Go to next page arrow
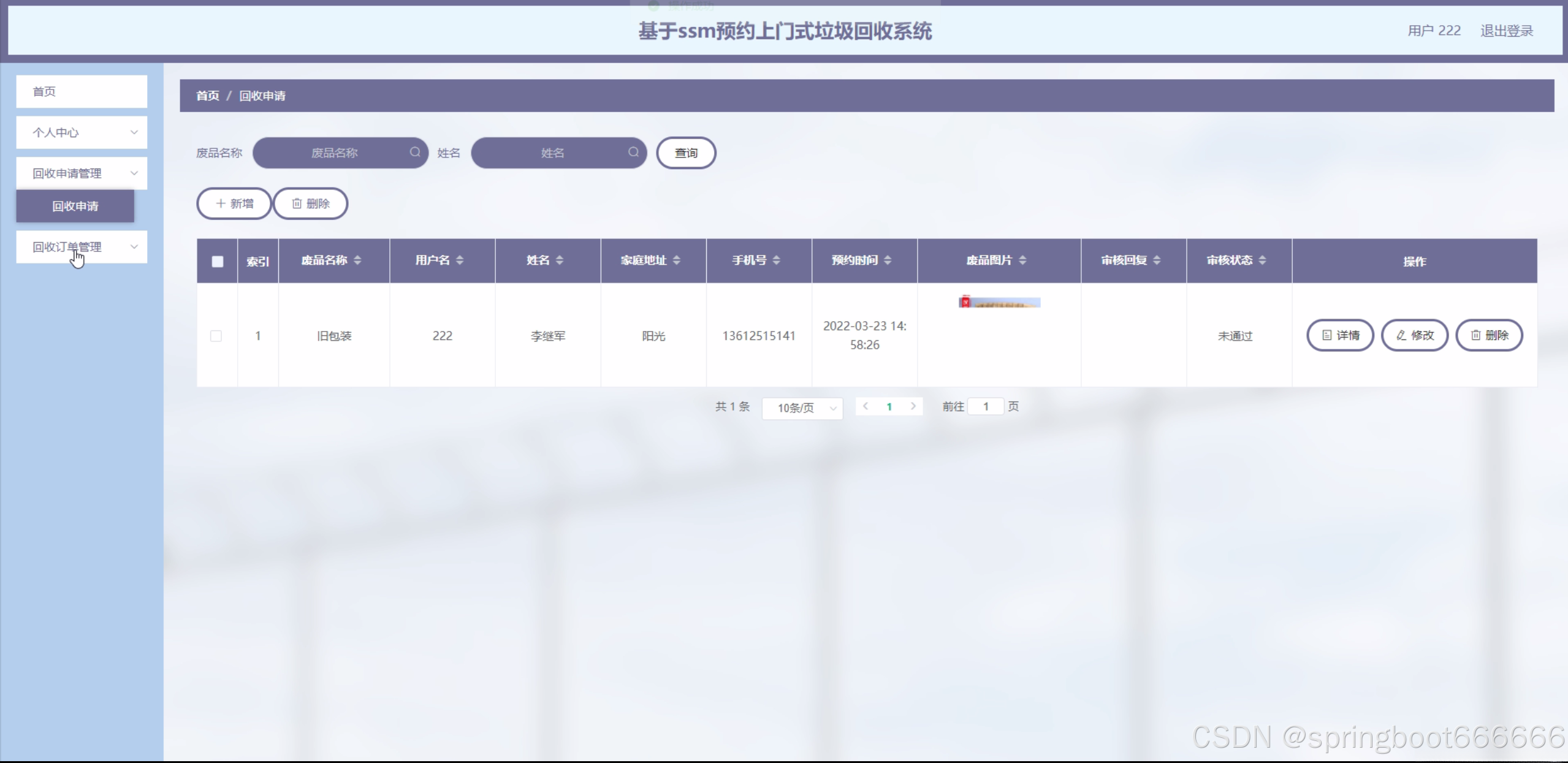The width and height of the screenshot is (1568, 763). point(913,406)
